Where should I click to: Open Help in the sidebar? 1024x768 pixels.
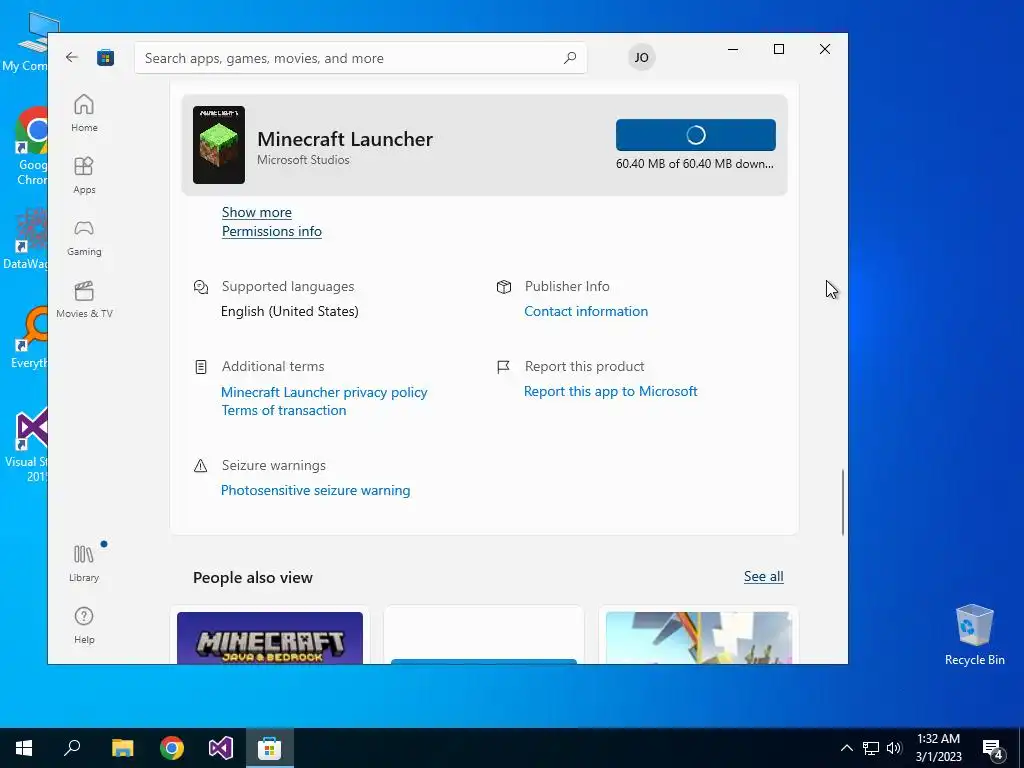click(x=84, y=625)
